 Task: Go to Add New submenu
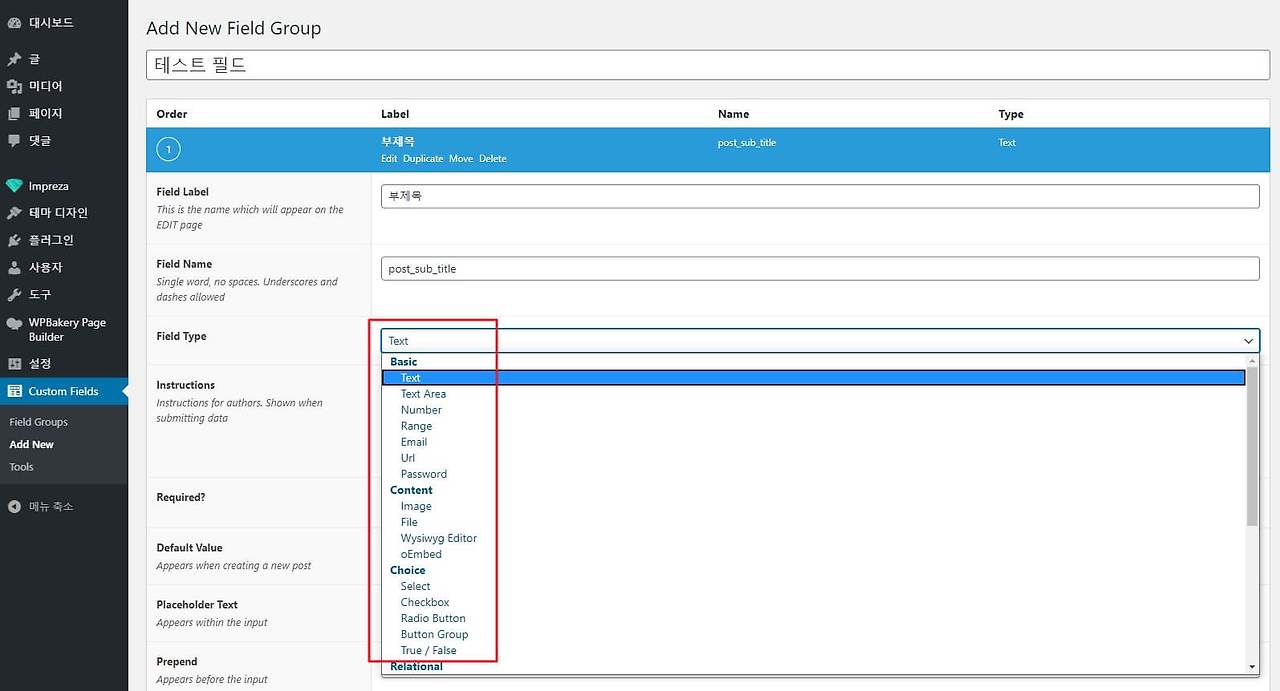pos(31,444)
